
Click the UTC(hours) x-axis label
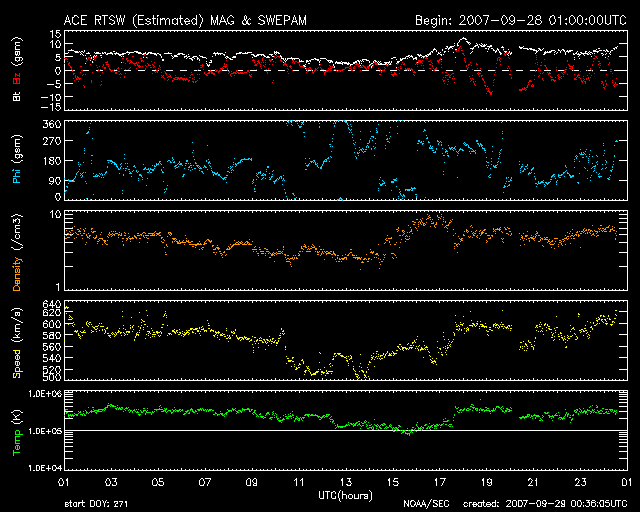tap(344, 495)
